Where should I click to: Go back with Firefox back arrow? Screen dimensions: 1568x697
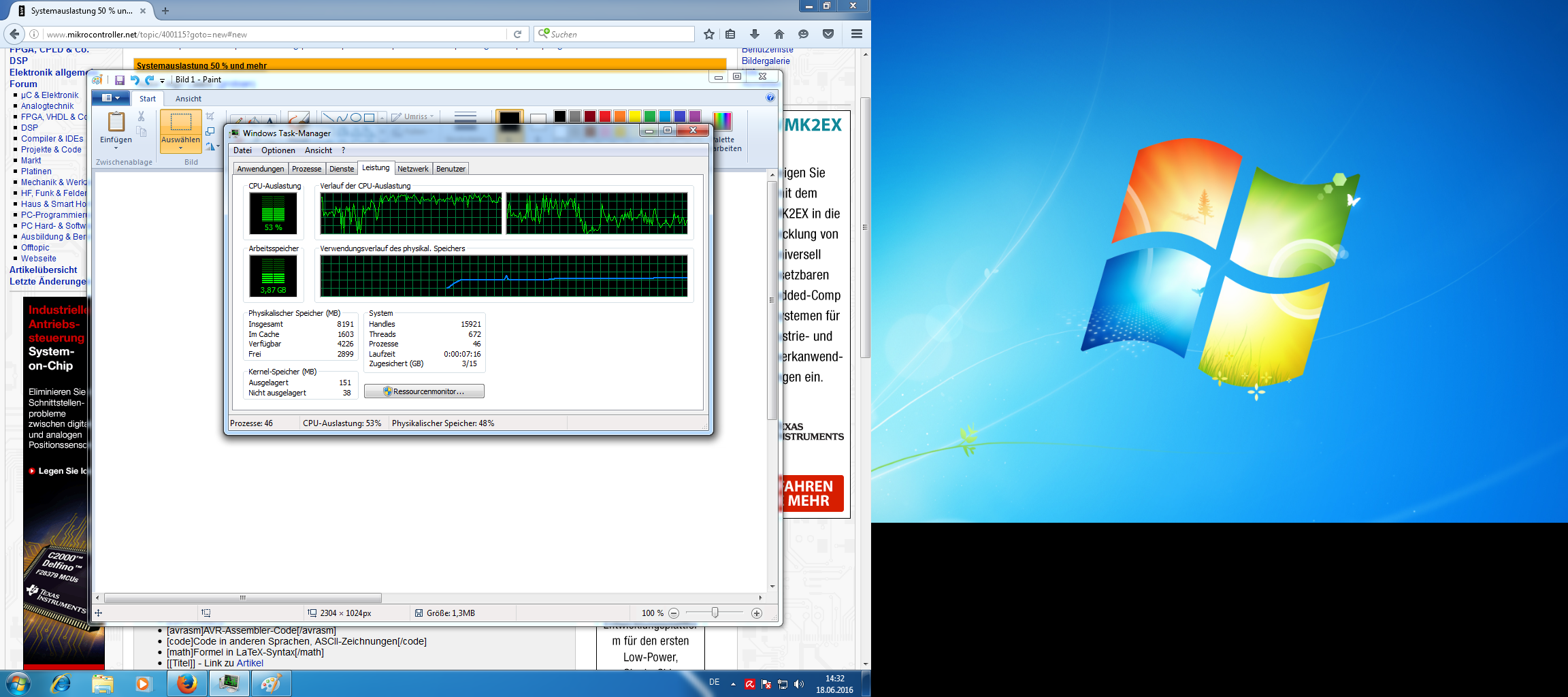(x=14, y=34)
